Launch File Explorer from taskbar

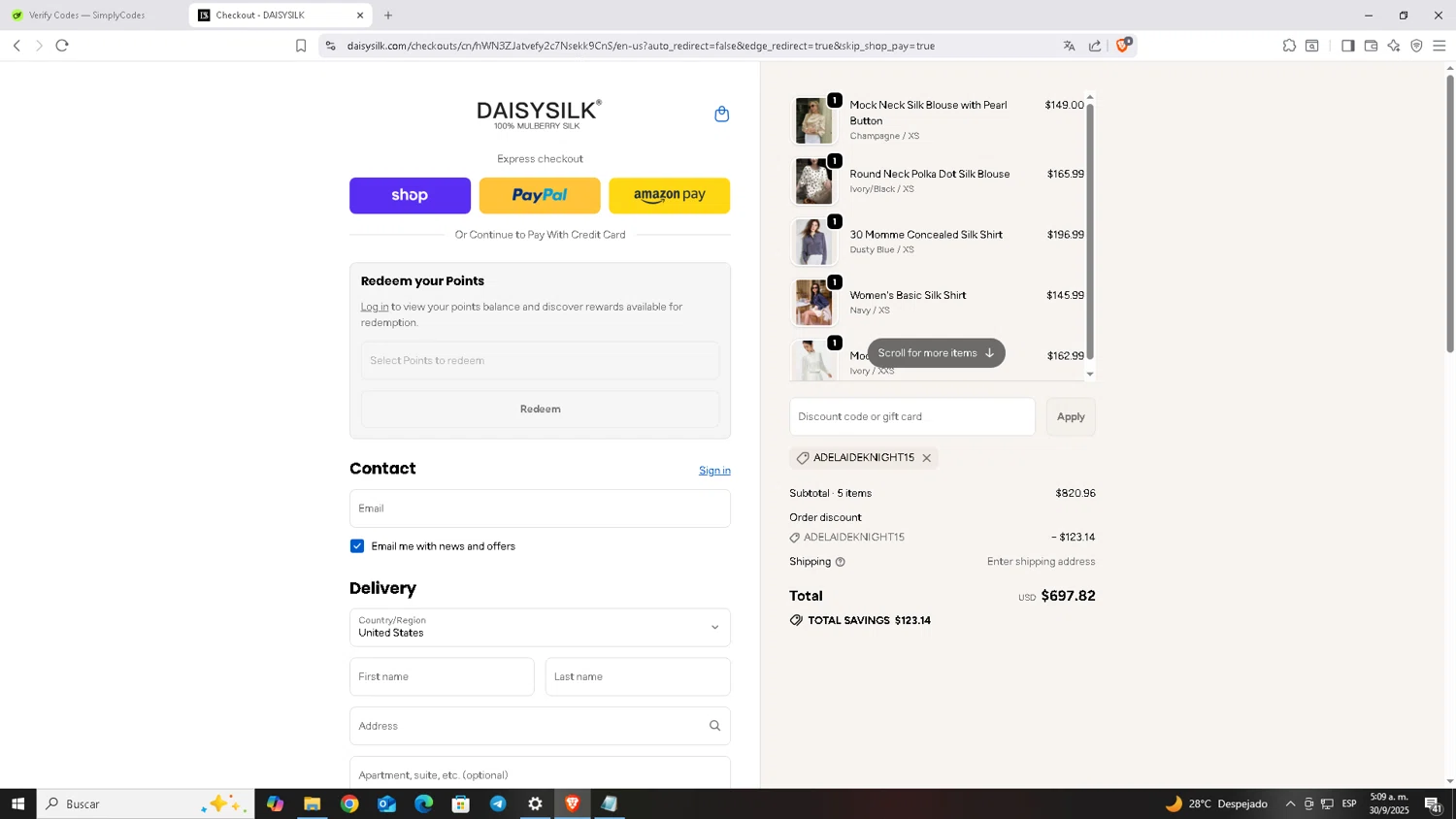click(312, 803)
